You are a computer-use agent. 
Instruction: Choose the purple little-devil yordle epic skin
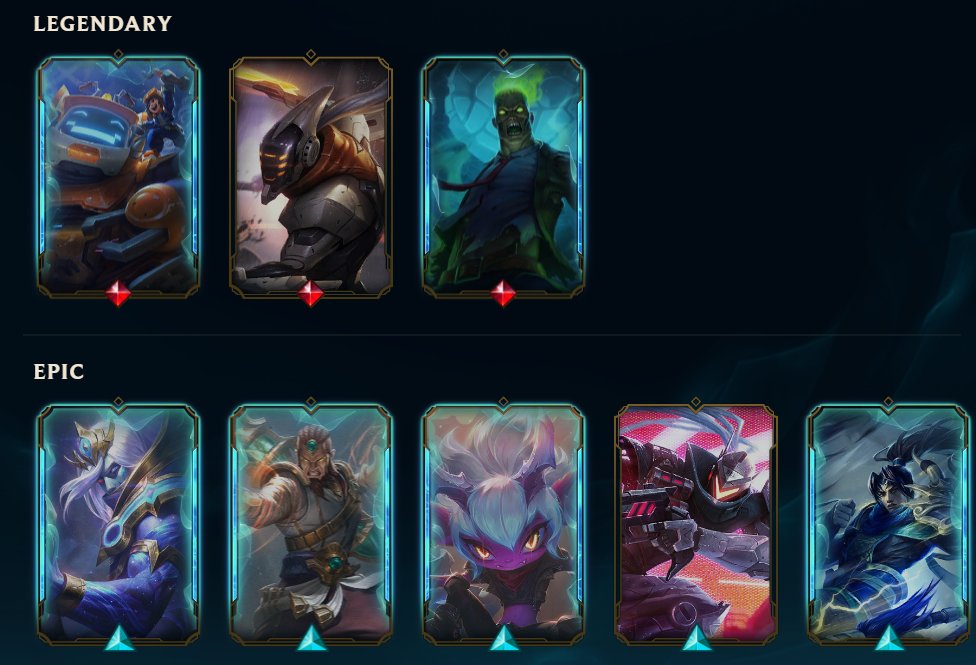click(503, 524)
